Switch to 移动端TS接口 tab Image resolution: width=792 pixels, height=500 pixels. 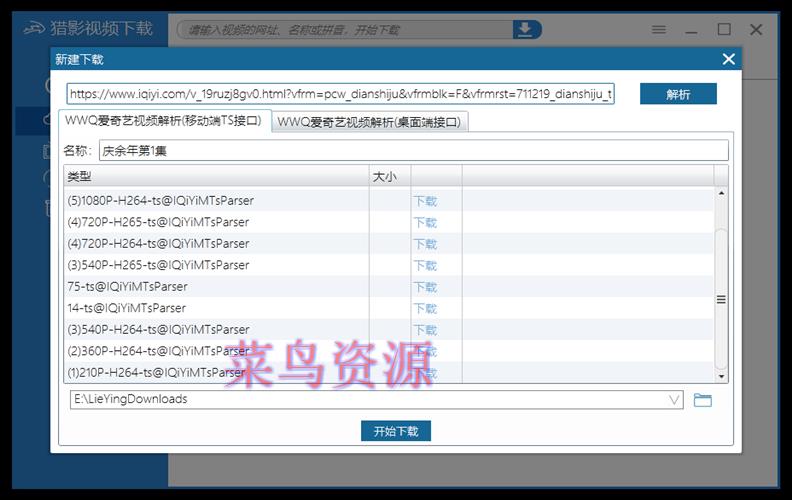pyautogui.click(x=165, y=121)
